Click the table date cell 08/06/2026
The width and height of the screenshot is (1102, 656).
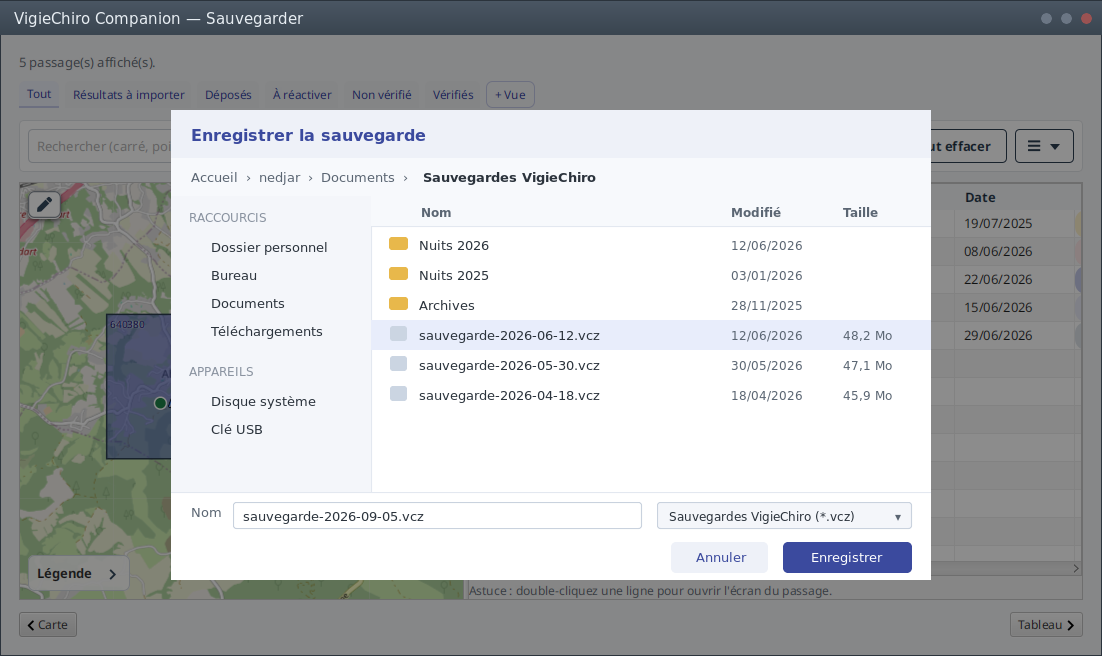(x=998, y=252)
